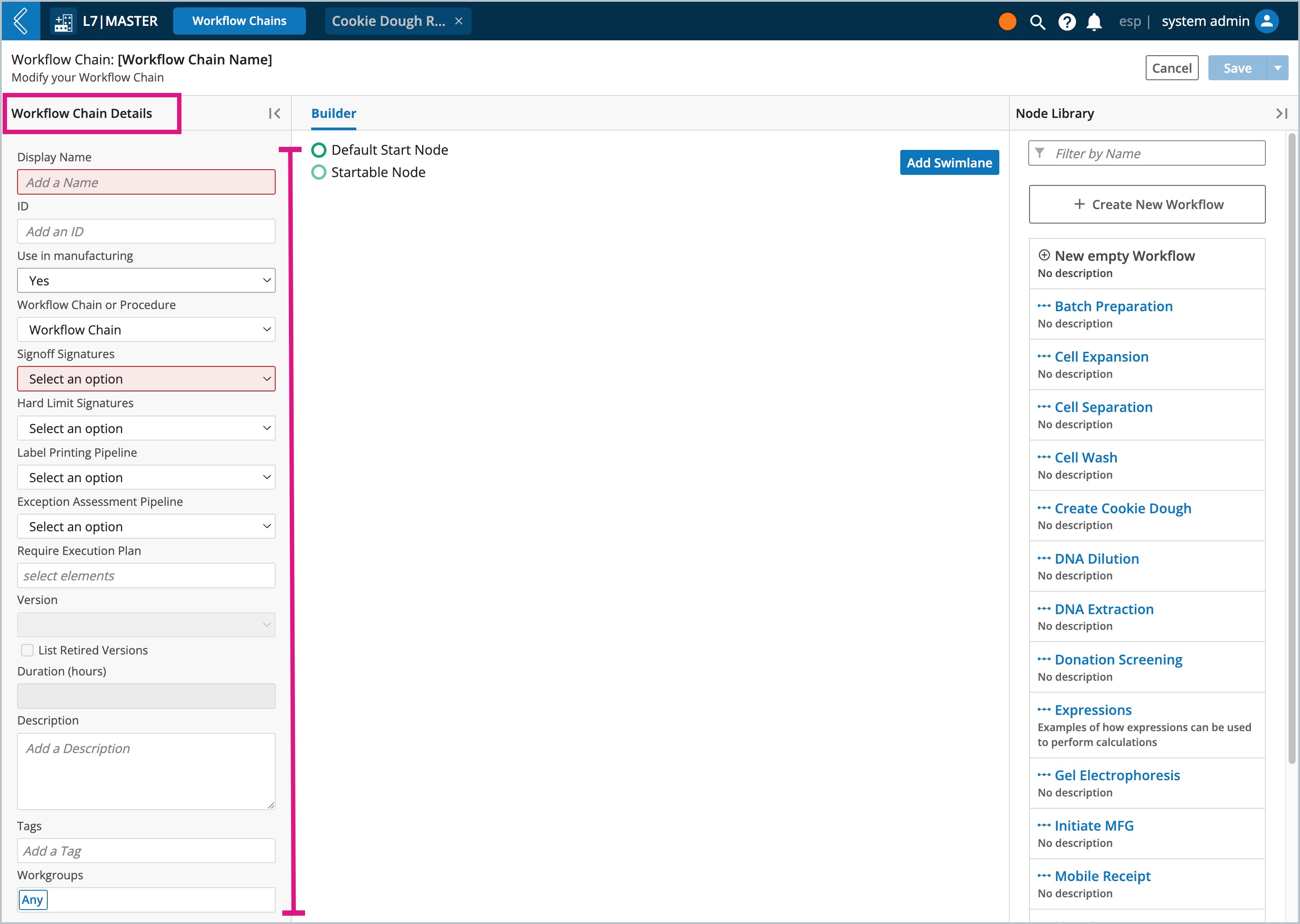Click the Add a Tag field
The width and height of the screenshot is (1300, 924).
point(146,851)
